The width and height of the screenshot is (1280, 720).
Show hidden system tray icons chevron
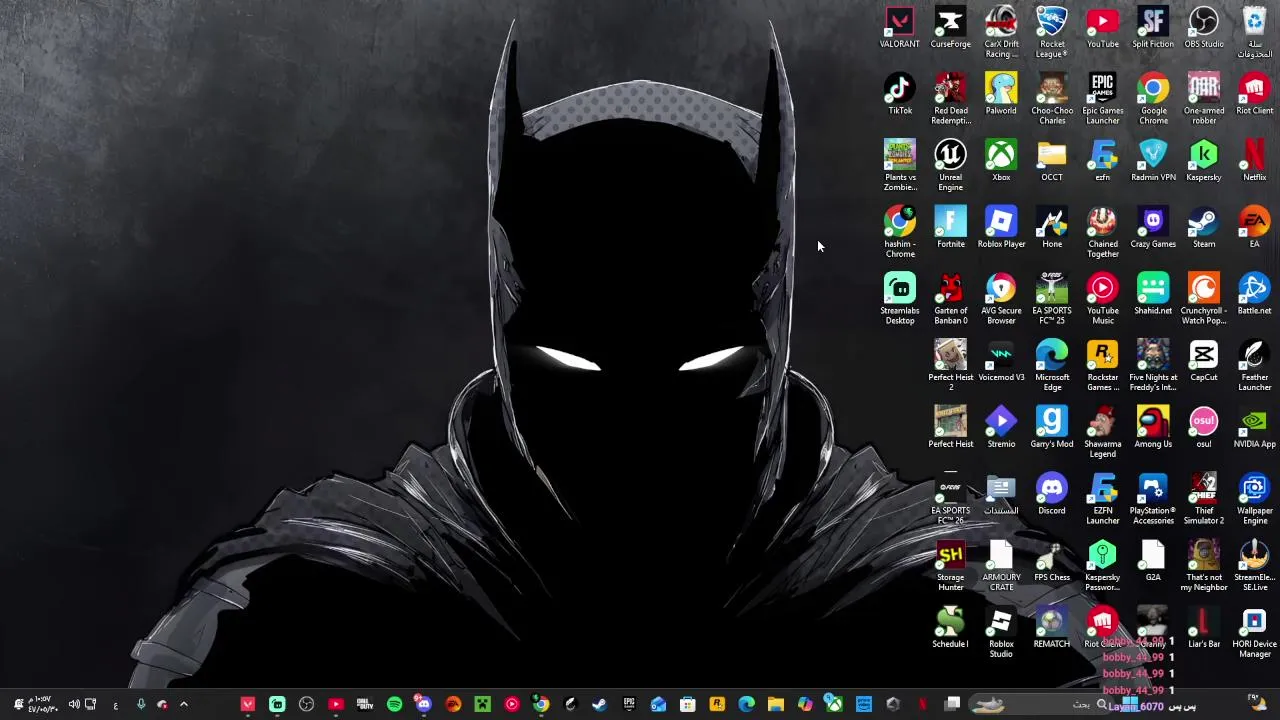coord(183,704)
